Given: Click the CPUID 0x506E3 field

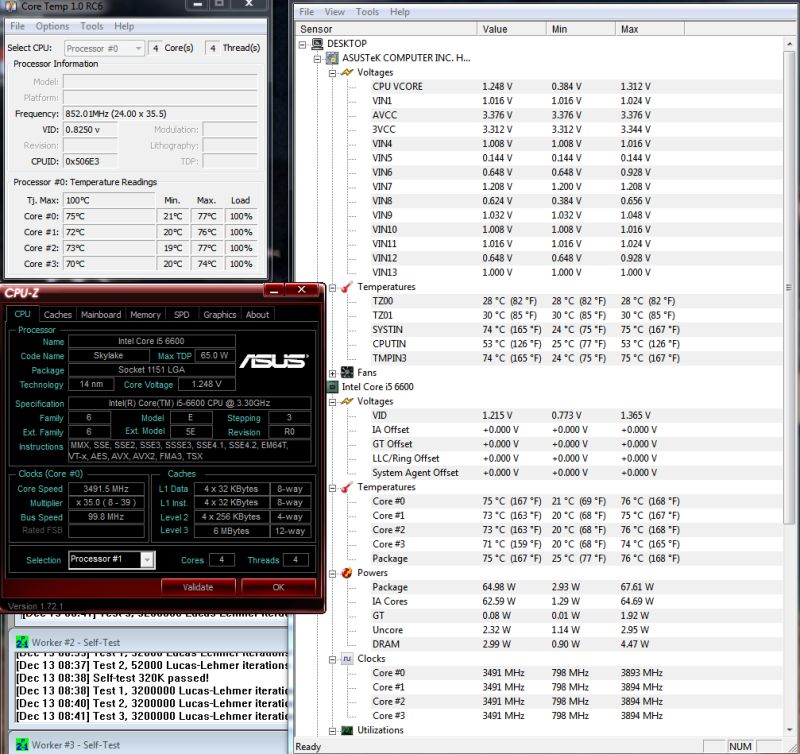Looking at the screenshot, I should (90, 162).
